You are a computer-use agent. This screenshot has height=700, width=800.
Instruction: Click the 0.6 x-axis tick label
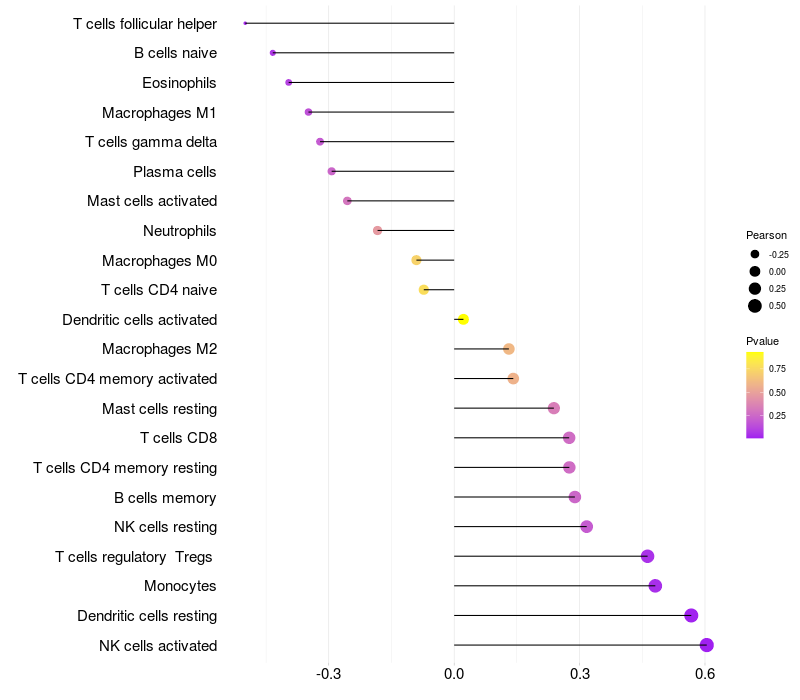(x=705, y=674)
